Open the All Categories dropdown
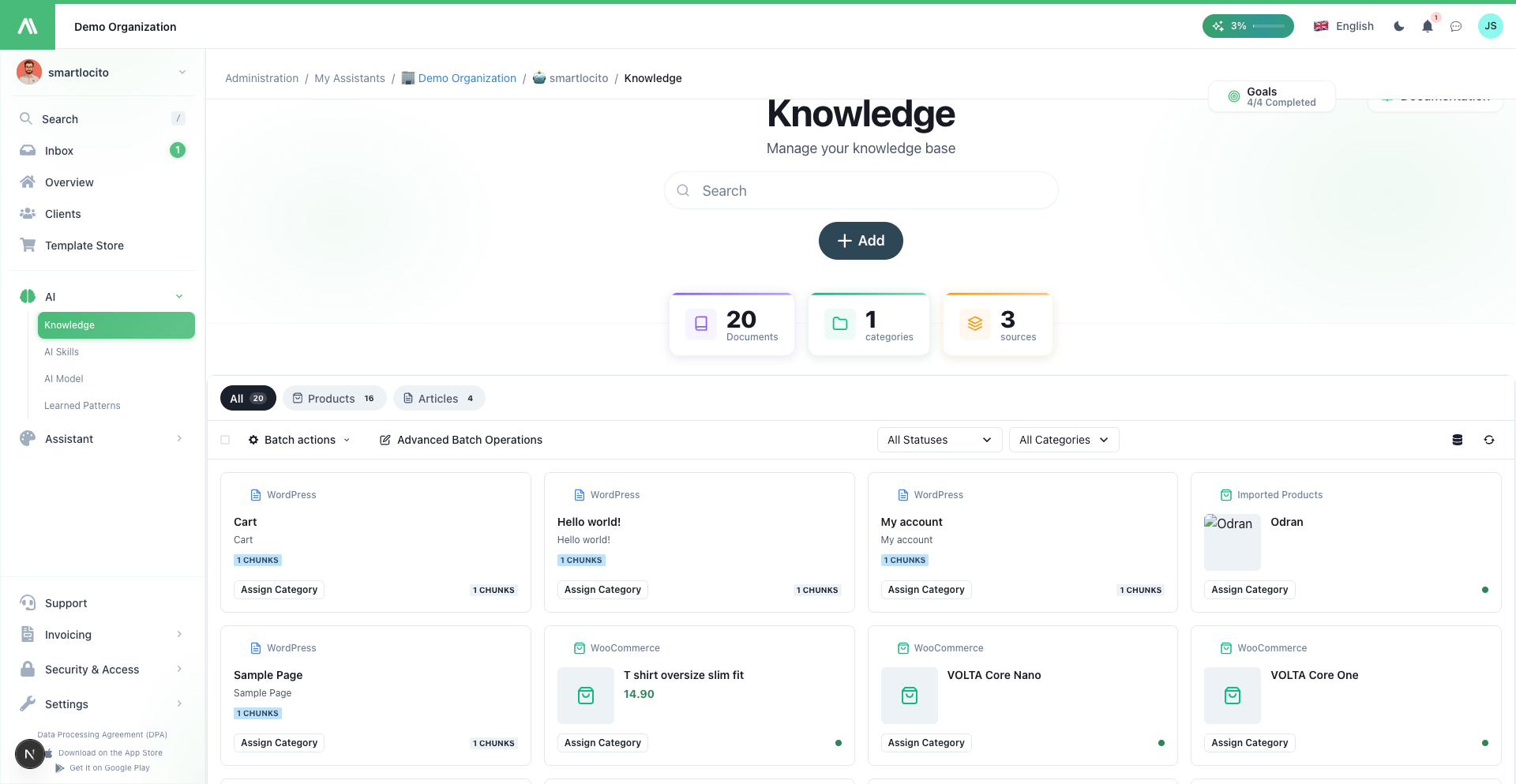Viewport: 1516px width, 784px height. (x=1064, y=440)
